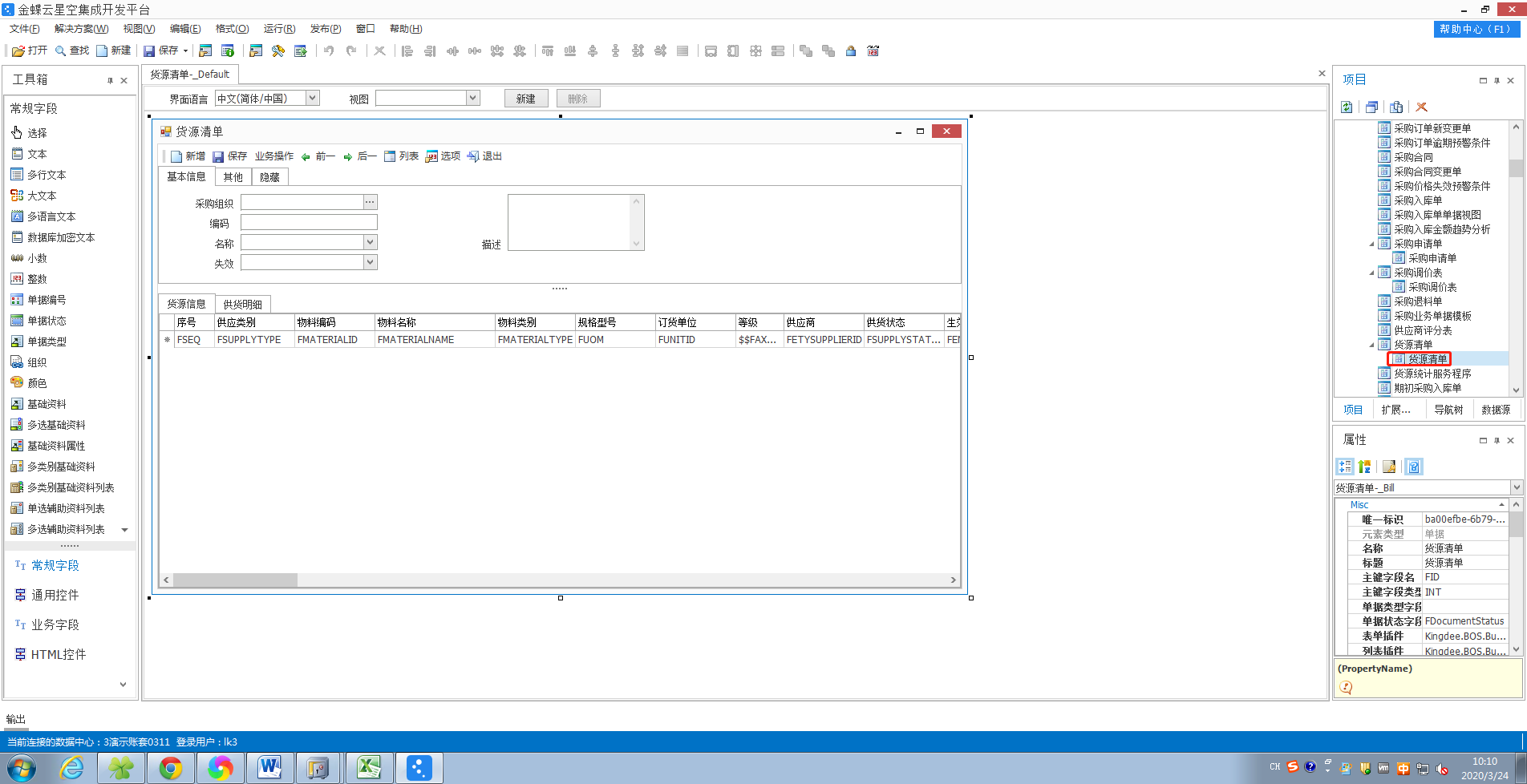The image size is (1527, 784).
Task: Click the orange delete X in 项目 panel
Action: pyautogui.click(x=1422, y=107)
